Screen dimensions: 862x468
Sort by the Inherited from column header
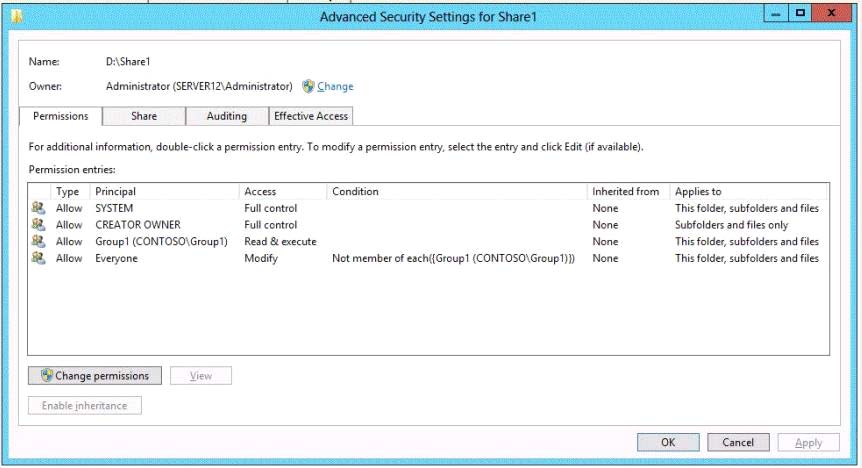pos(625,191)
